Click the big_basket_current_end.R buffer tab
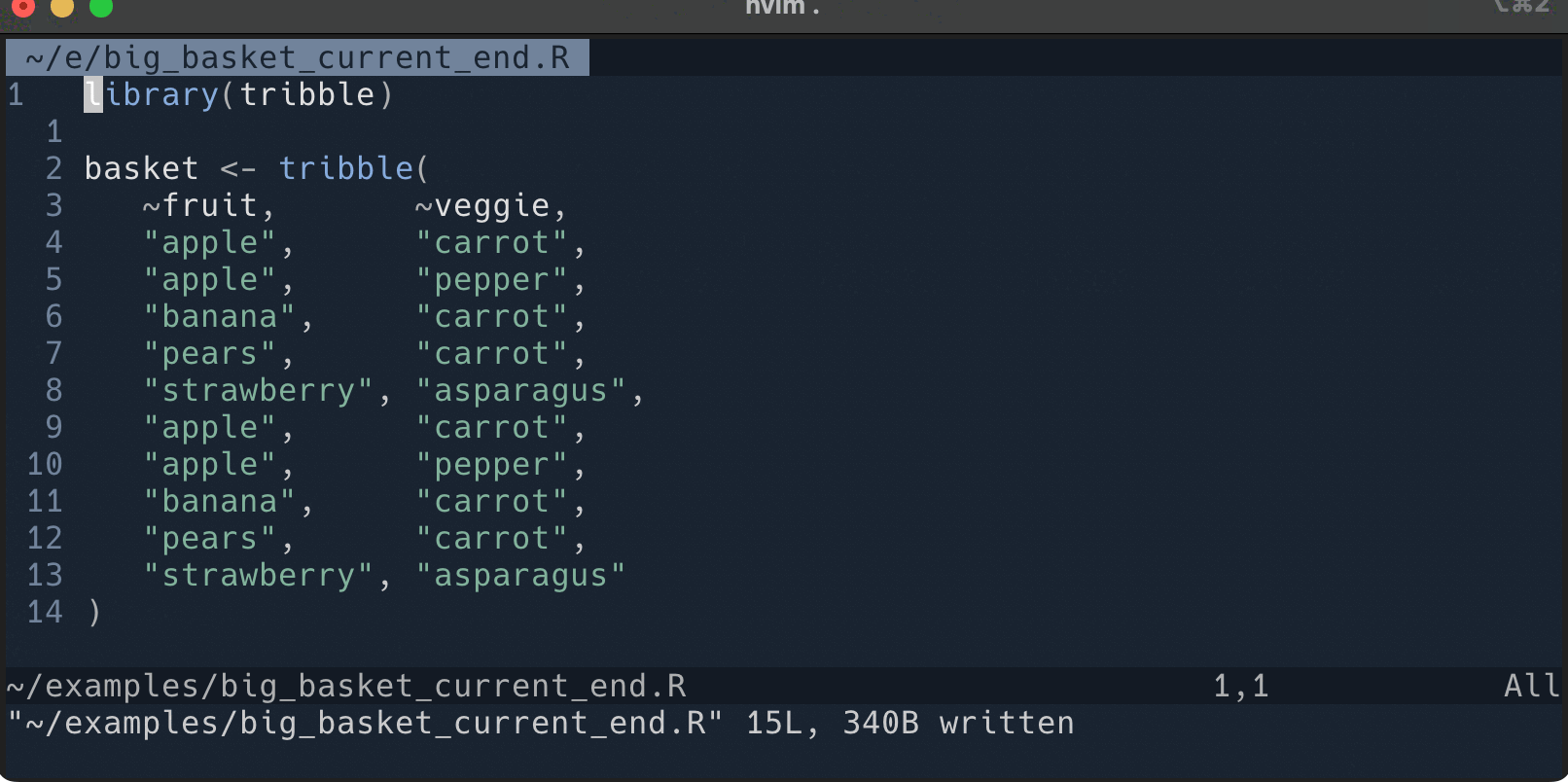The width and height of the screenshot is (1568, 782). click(x=297, y=57)
